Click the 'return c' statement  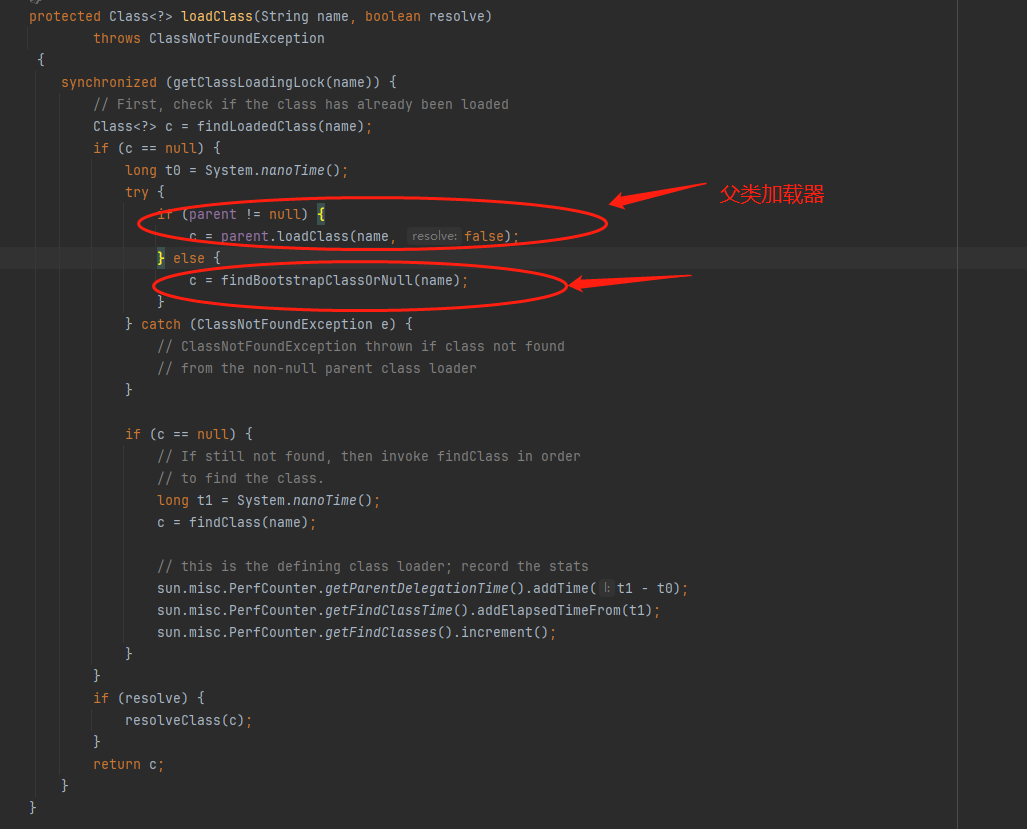point(127,764)
